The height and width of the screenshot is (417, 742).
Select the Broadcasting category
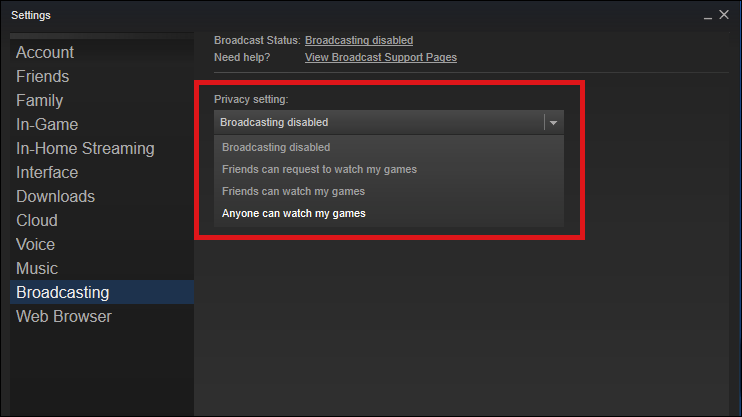[102, 292]
